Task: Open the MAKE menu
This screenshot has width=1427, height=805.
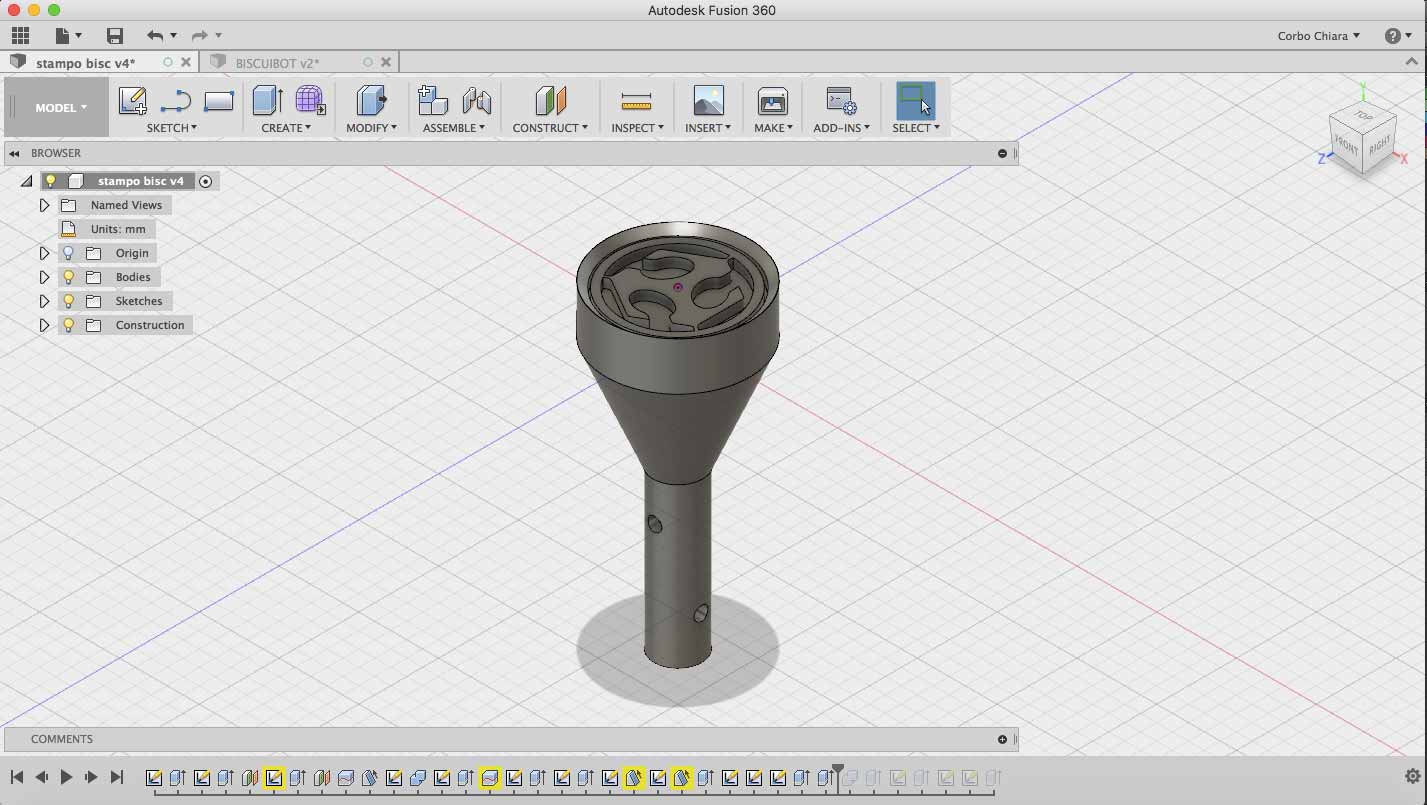Action: pyautogui.click(x=773, y=128)
